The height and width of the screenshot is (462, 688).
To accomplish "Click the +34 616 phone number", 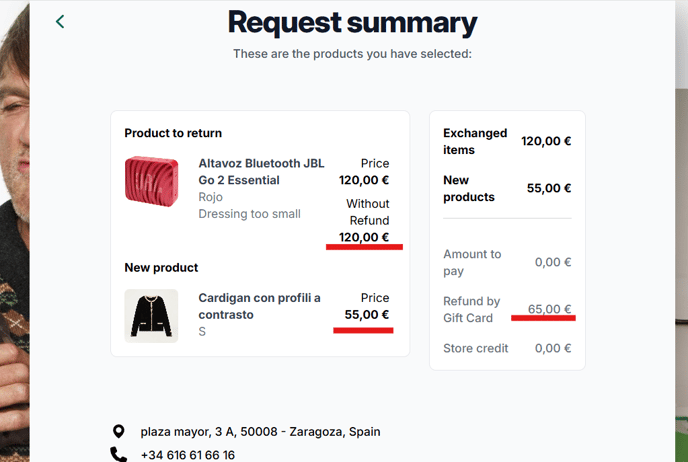I will 187,455.
